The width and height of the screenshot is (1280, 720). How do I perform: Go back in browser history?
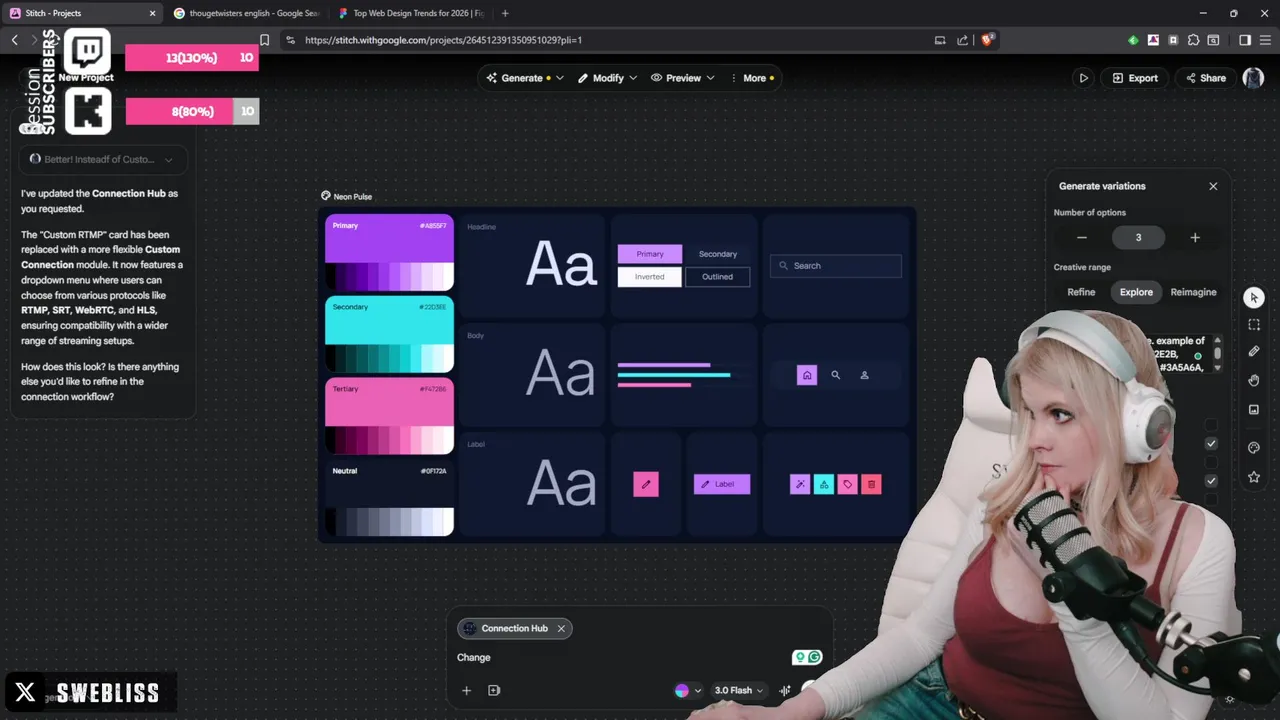[14, 40]
